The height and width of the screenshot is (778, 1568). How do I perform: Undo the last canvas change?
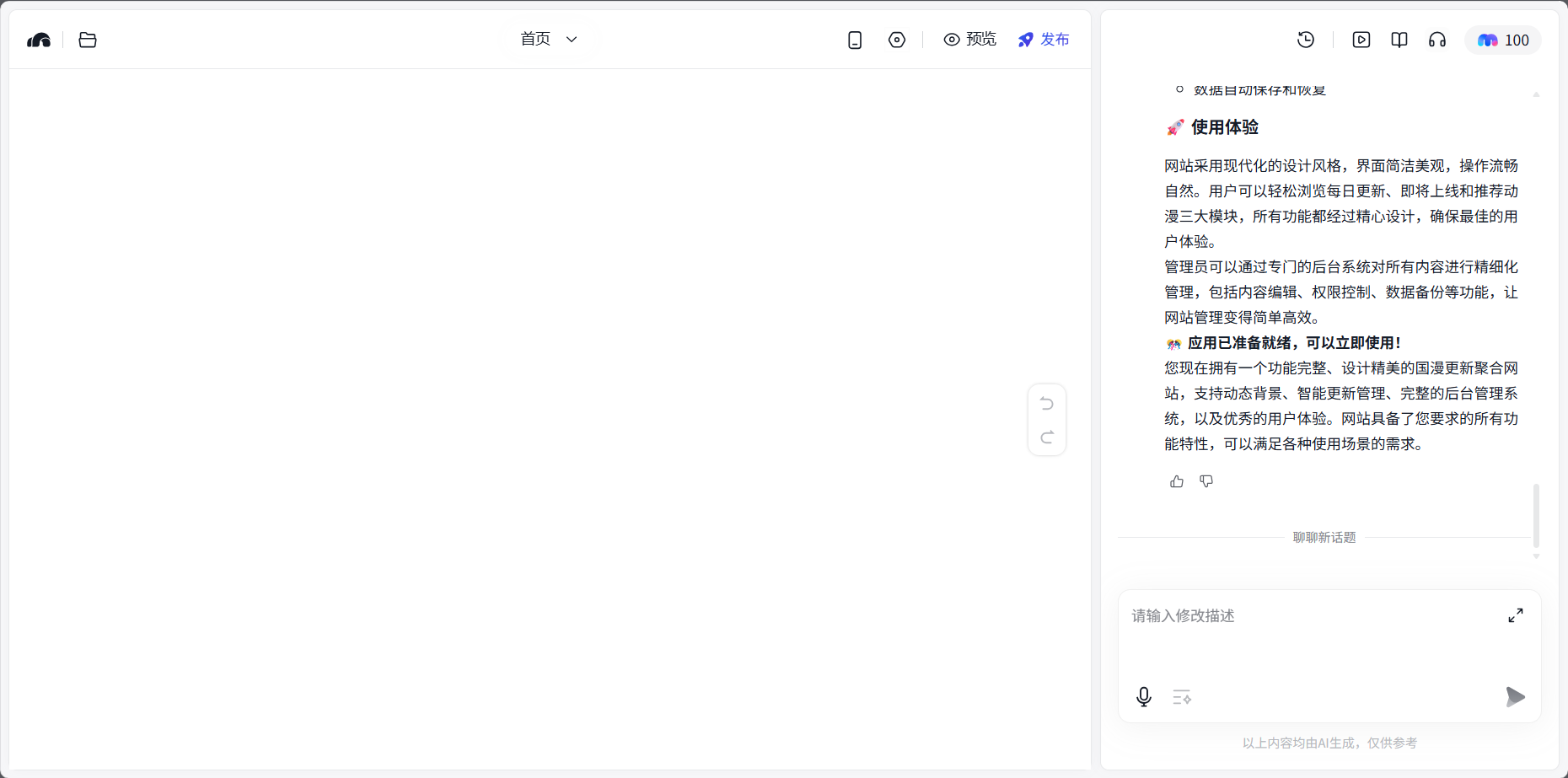click(1047, 404)
